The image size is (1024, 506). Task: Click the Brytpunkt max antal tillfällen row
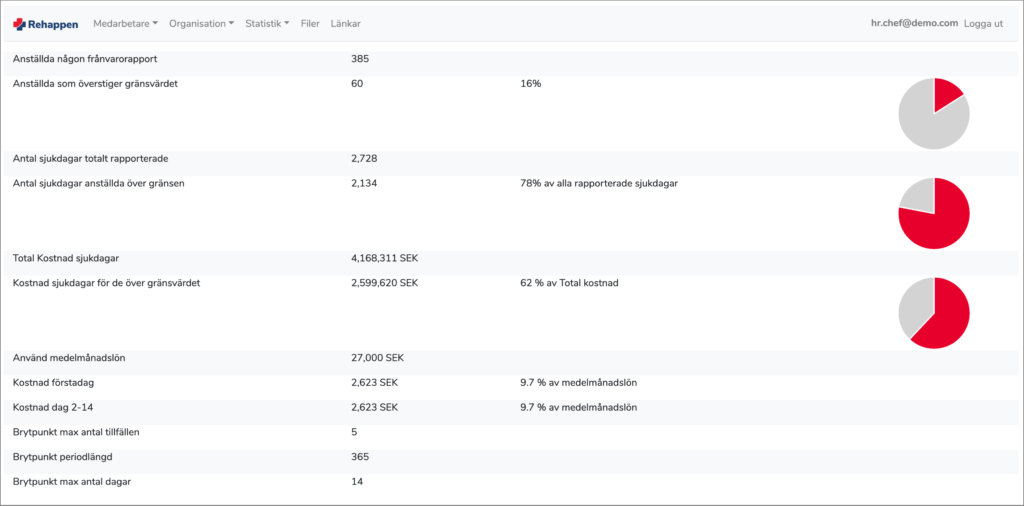pyautogui.click(x=511, y=432)
